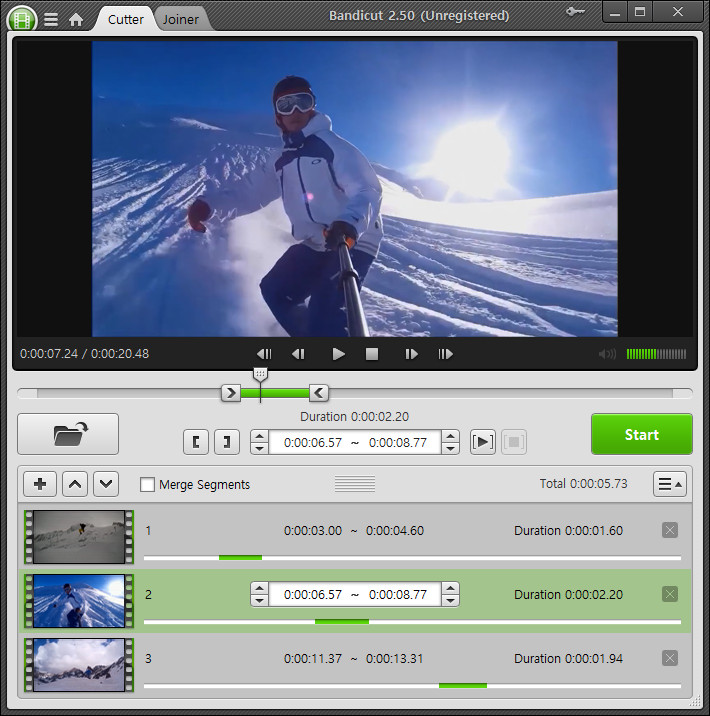Click the segment list resize grip lines

[x=355, y=484]
